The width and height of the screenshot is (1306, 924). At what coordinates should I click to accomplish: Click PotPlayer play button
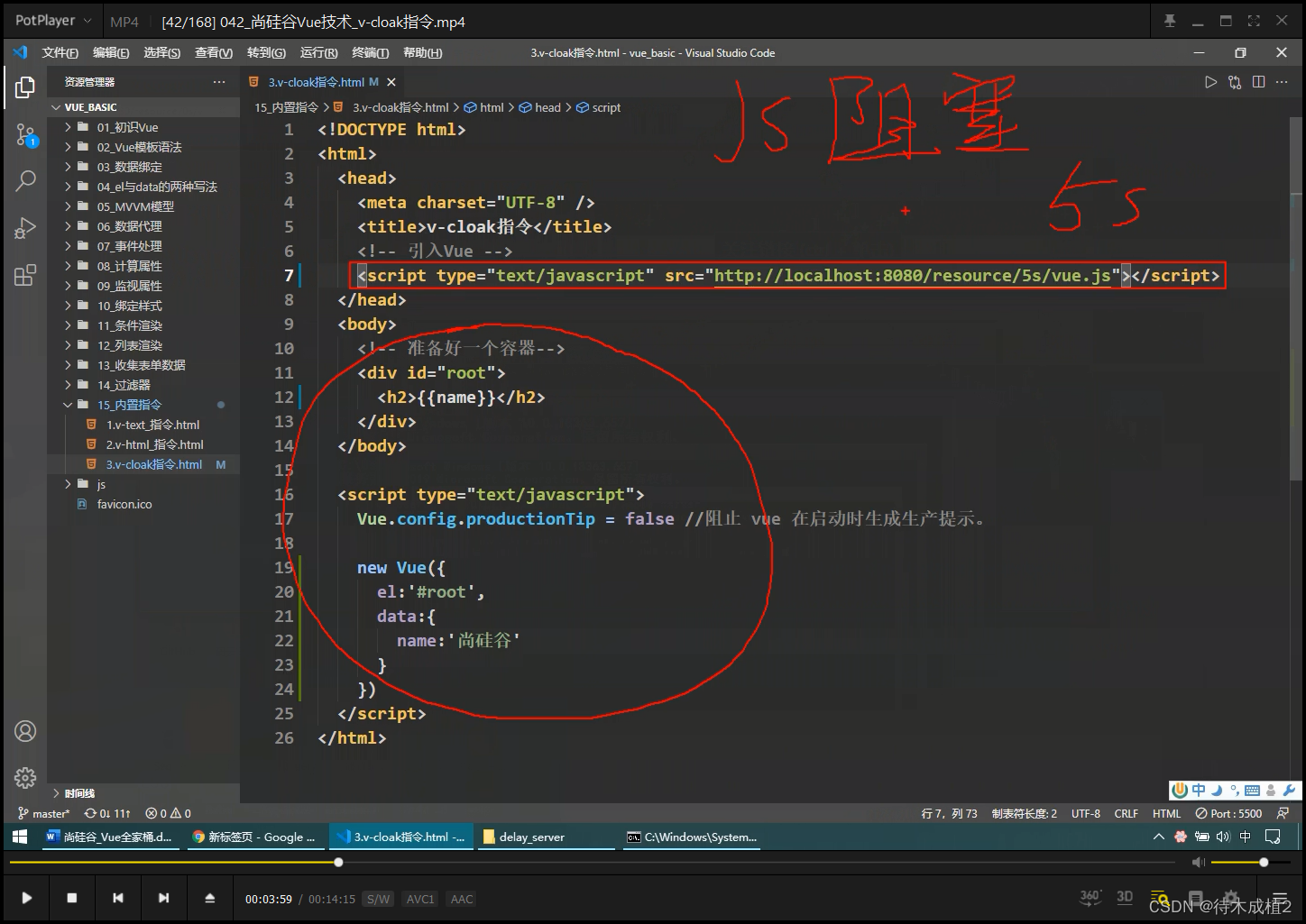[x=26, y=898]
